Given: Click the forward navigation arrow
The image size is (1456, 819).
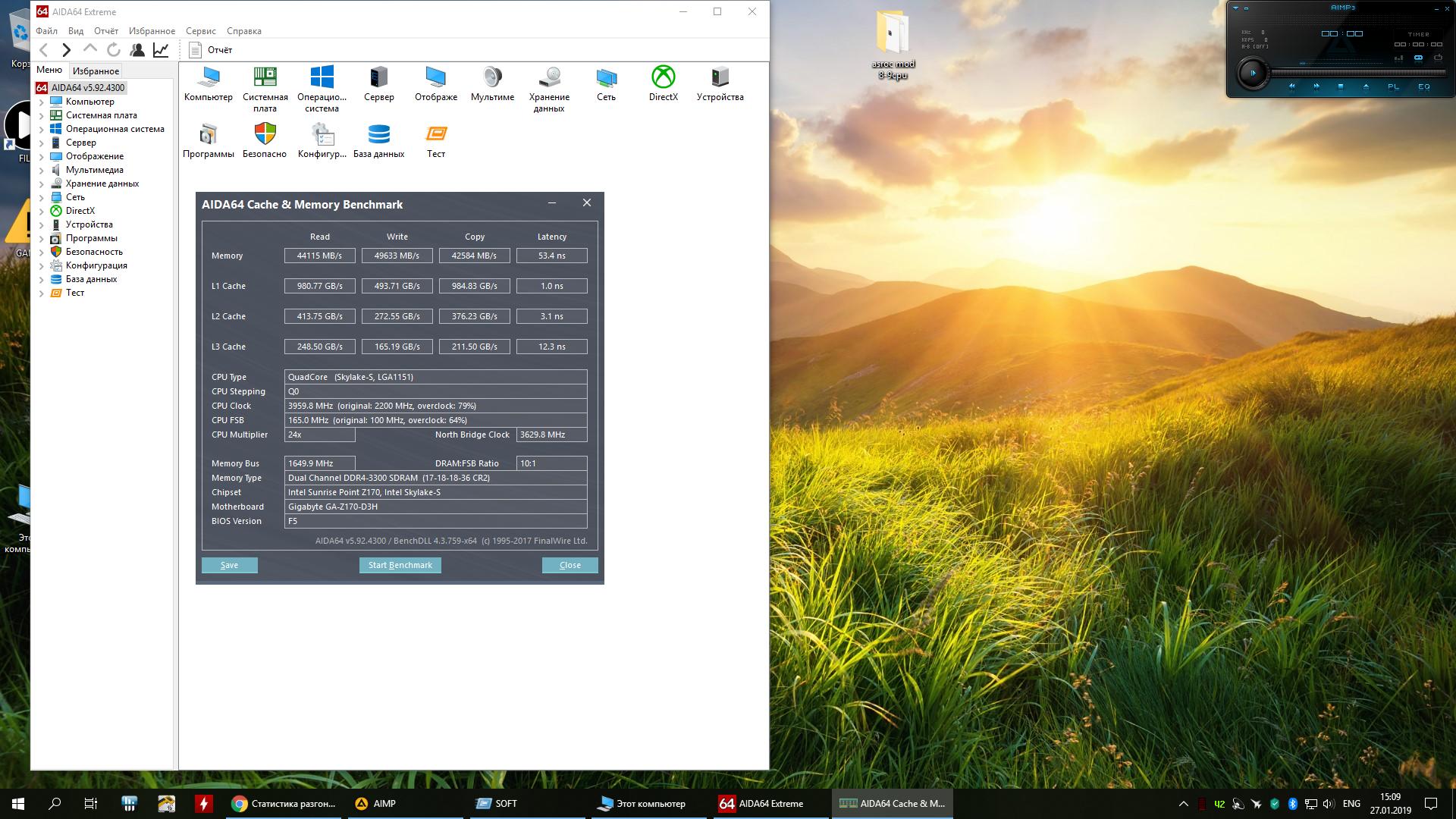Looking at the screenshot, I should tap(67, 50).
